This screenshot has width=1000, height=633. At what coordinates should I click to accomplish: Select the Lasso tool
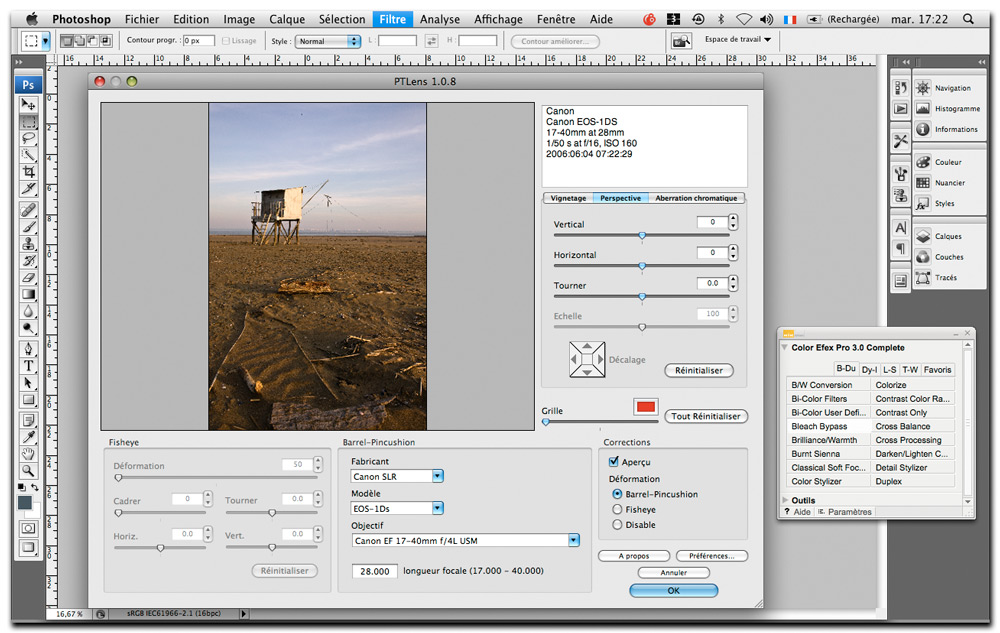[29, 138]
